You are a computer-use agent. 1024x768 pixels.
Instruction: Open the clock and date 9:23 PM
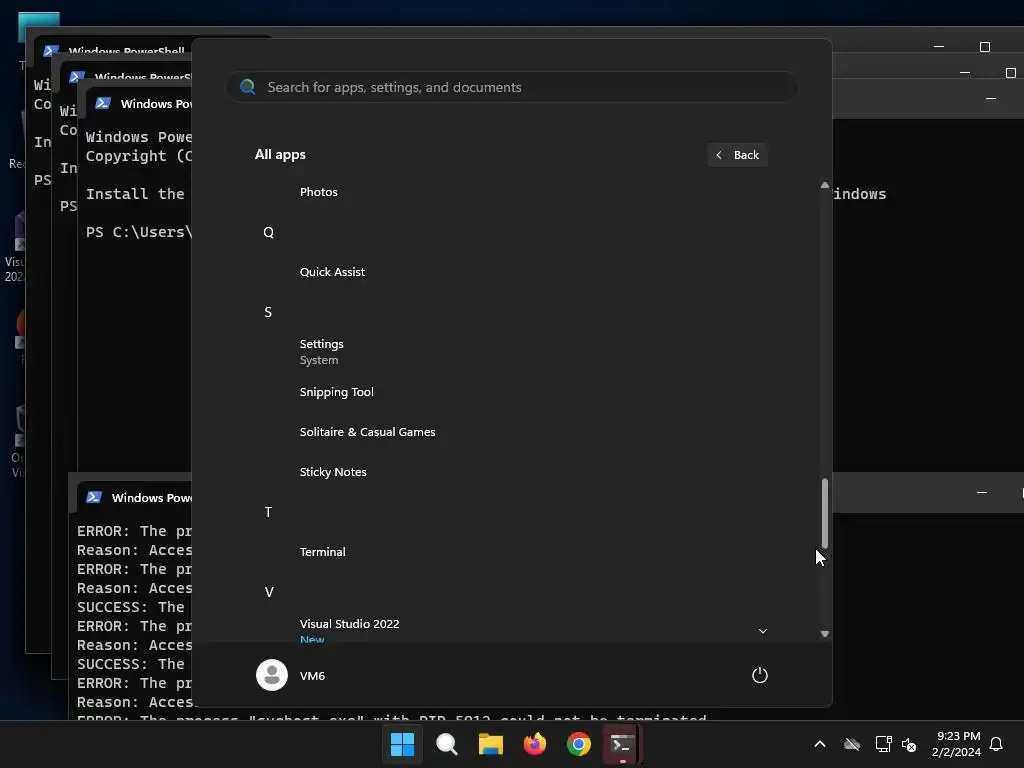tap(956, 744)
